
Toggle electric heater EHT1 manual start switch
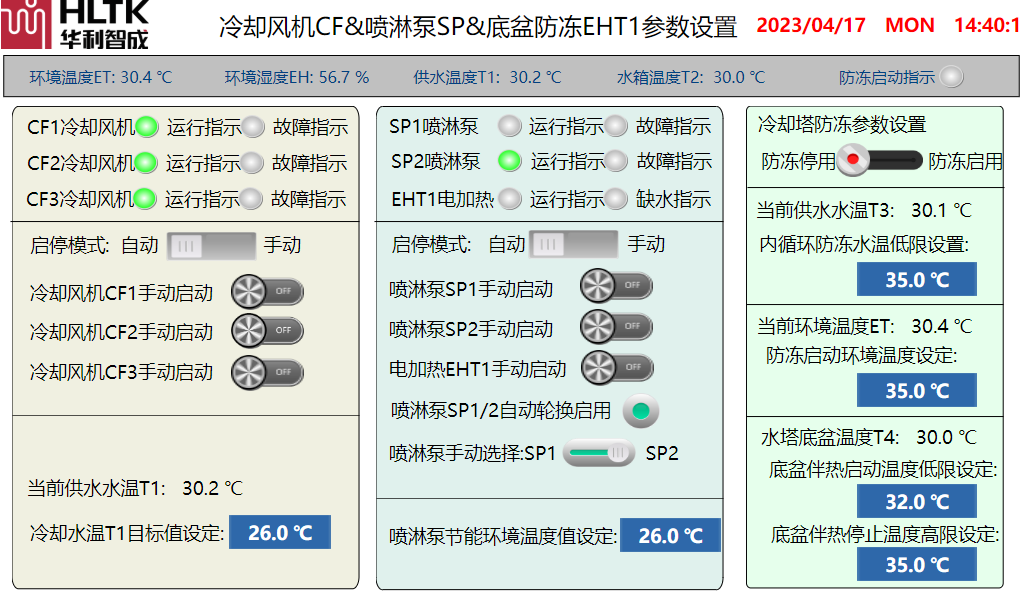617,367
